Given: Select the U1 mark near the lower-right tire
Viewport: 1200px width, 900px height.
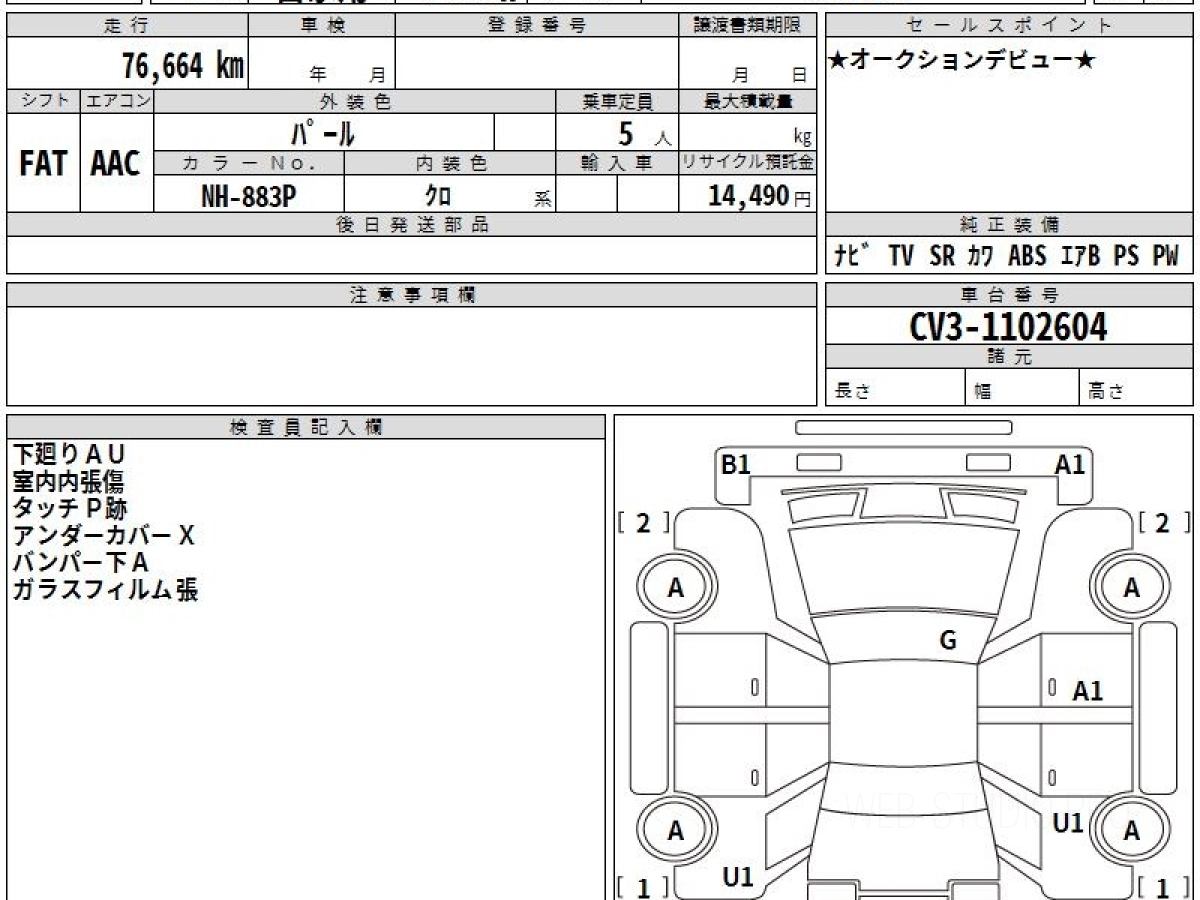Looking at the screenshot, I should click(1068, 823).
